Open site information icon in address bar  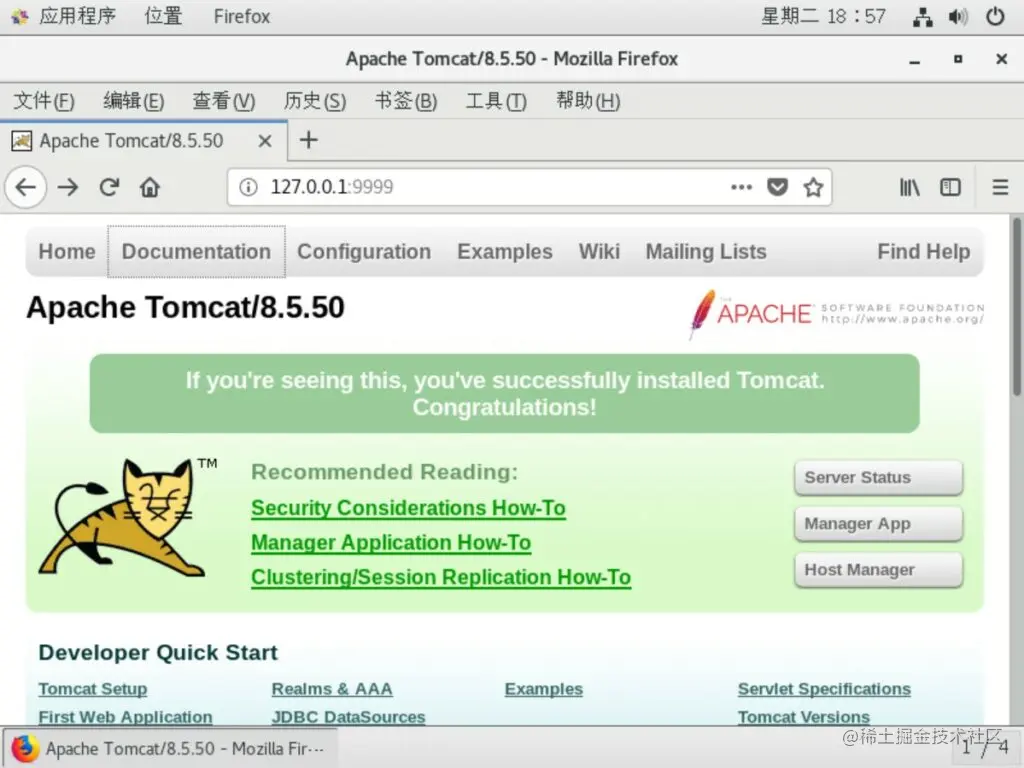click(248, 187)
